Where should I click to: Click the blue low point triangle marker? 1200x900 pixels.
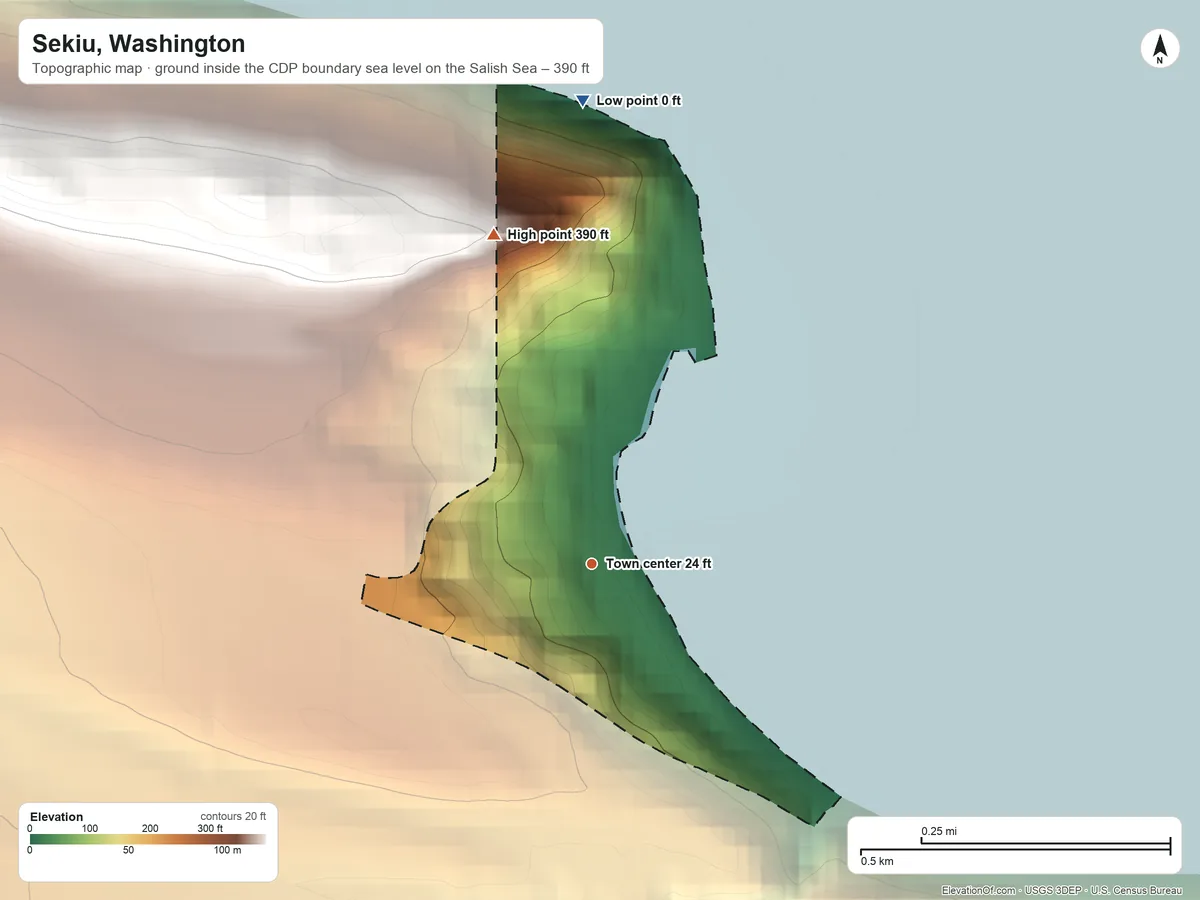(x=583, y=101)
